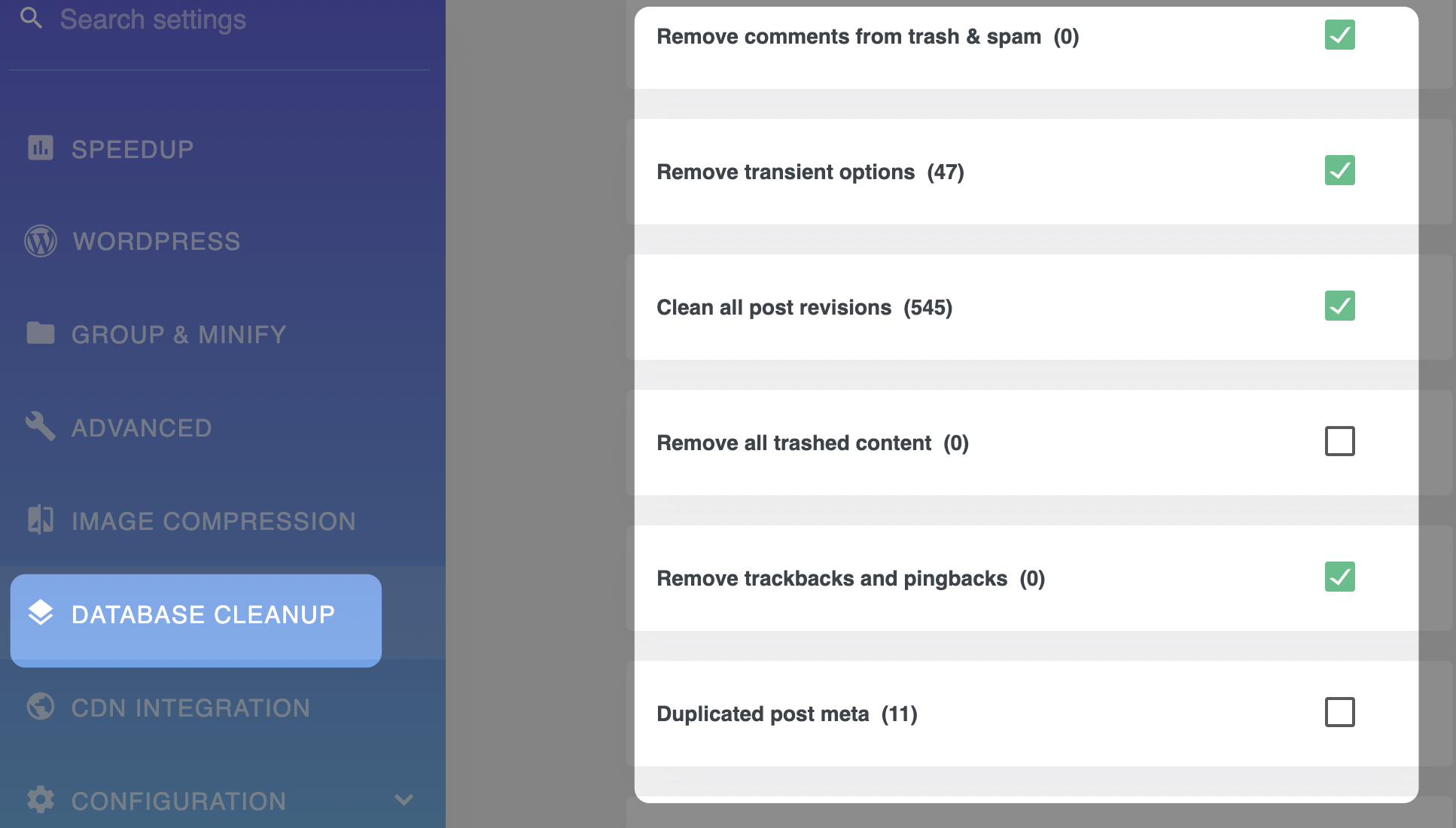Click the CDN Integration globe icon
The width and height of the screenshot is (1456, 828).
coord(41,706)
